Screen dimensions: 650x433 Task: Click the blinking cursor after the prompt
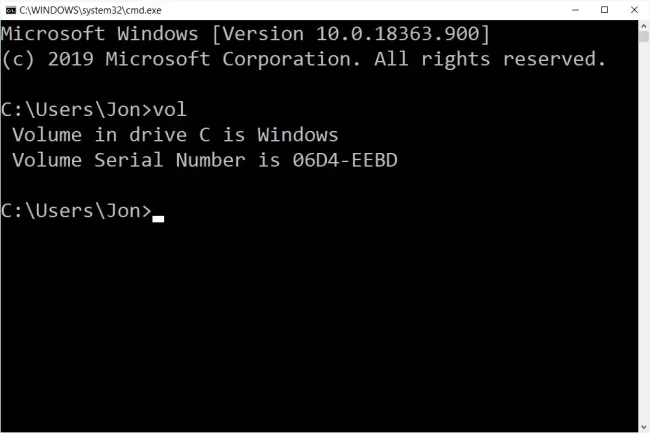click(158, 216)
